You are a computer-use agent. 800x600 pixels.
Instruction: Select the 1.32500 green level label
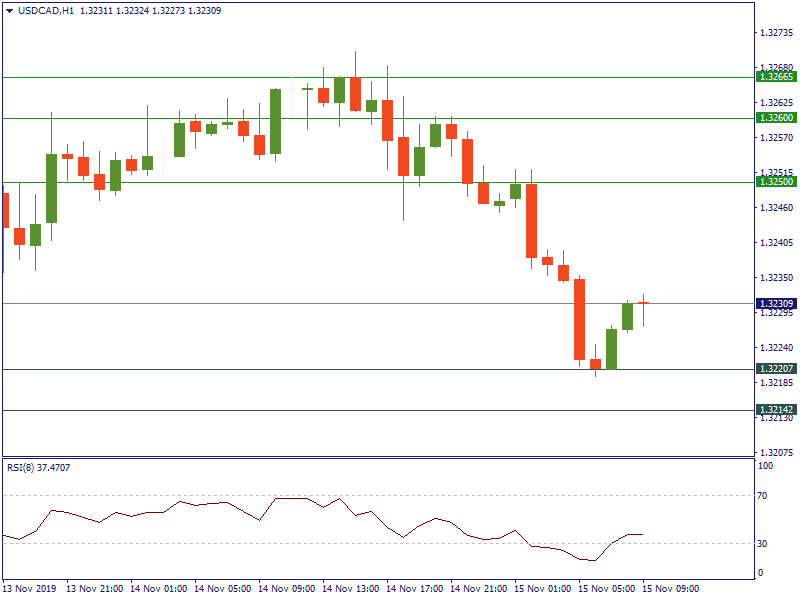click(x=776, y=182)
